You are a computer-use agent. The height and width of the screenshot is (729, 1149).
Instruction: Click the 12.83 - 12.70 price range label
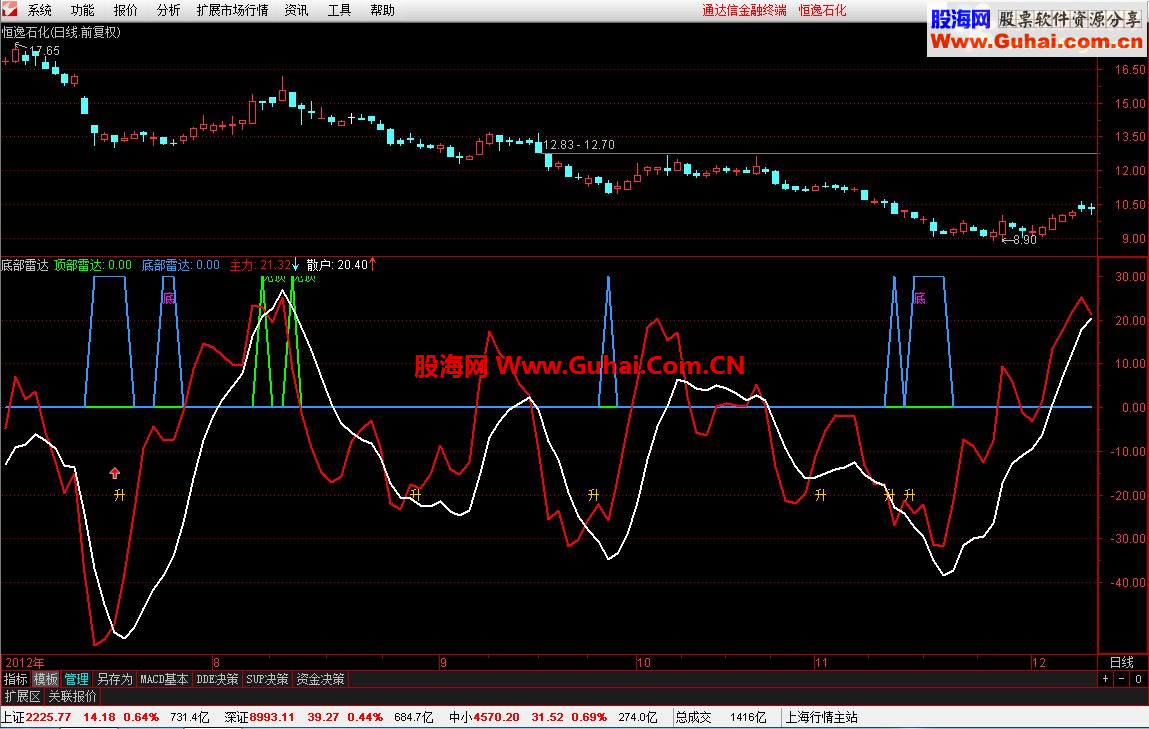579,145
